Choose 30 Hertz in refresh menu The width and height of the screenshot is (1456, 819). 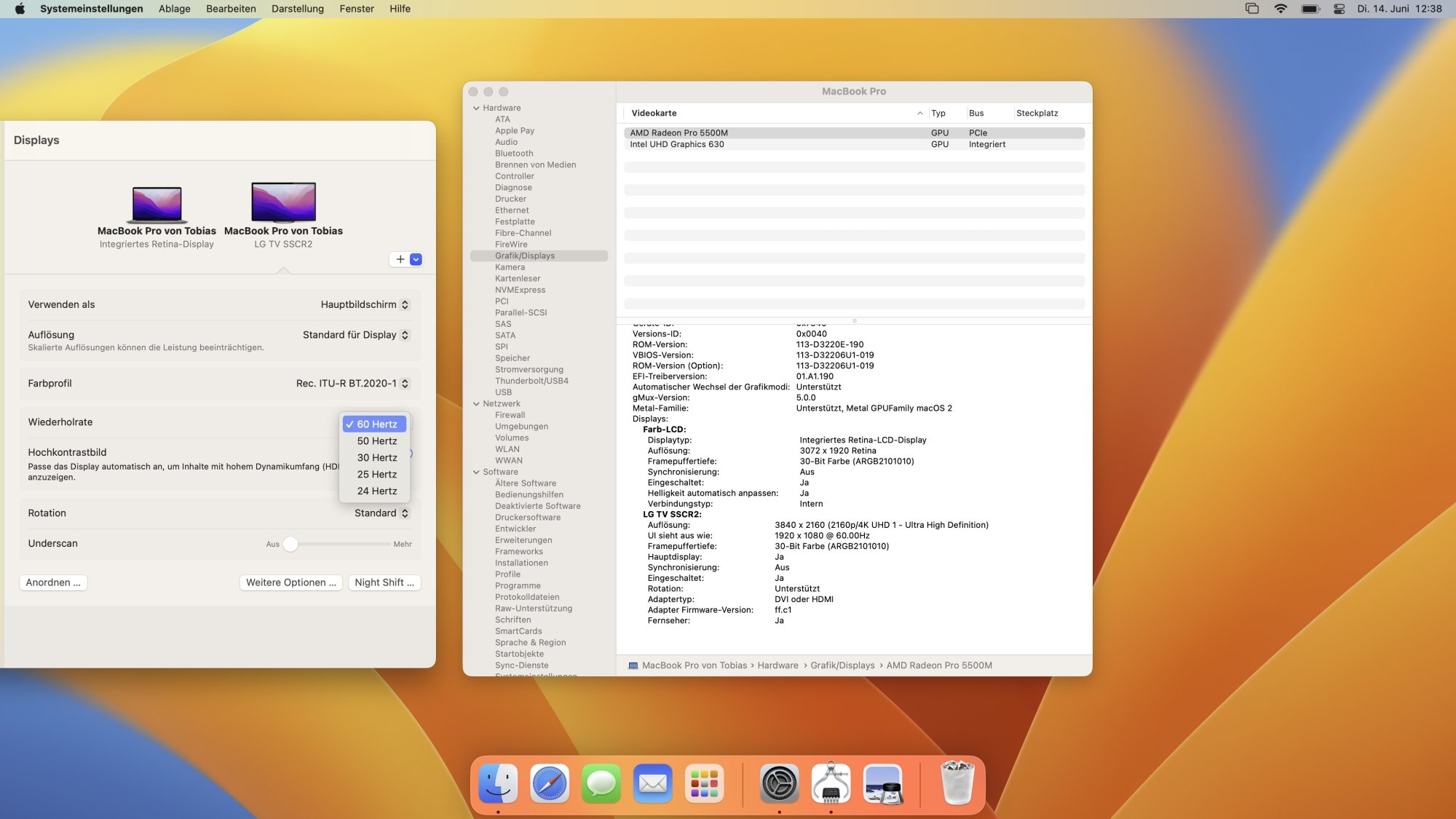click(376, 458)
